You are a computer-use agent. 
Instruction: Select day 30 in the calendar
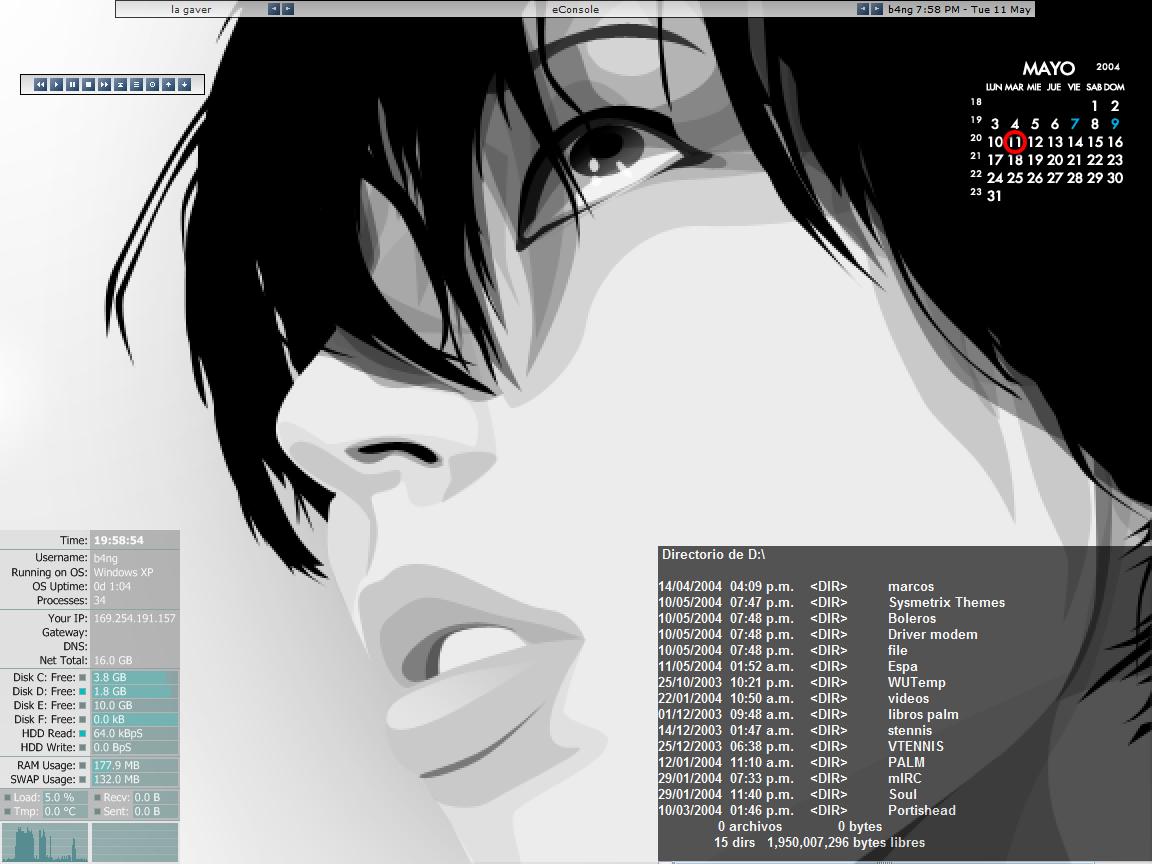click(x=1115, y=178)
